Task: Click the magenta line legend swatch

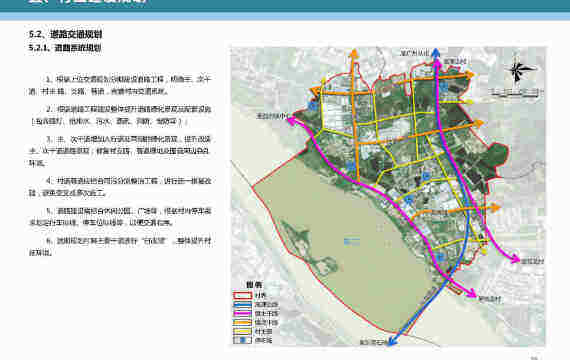Action: point(242,313)
